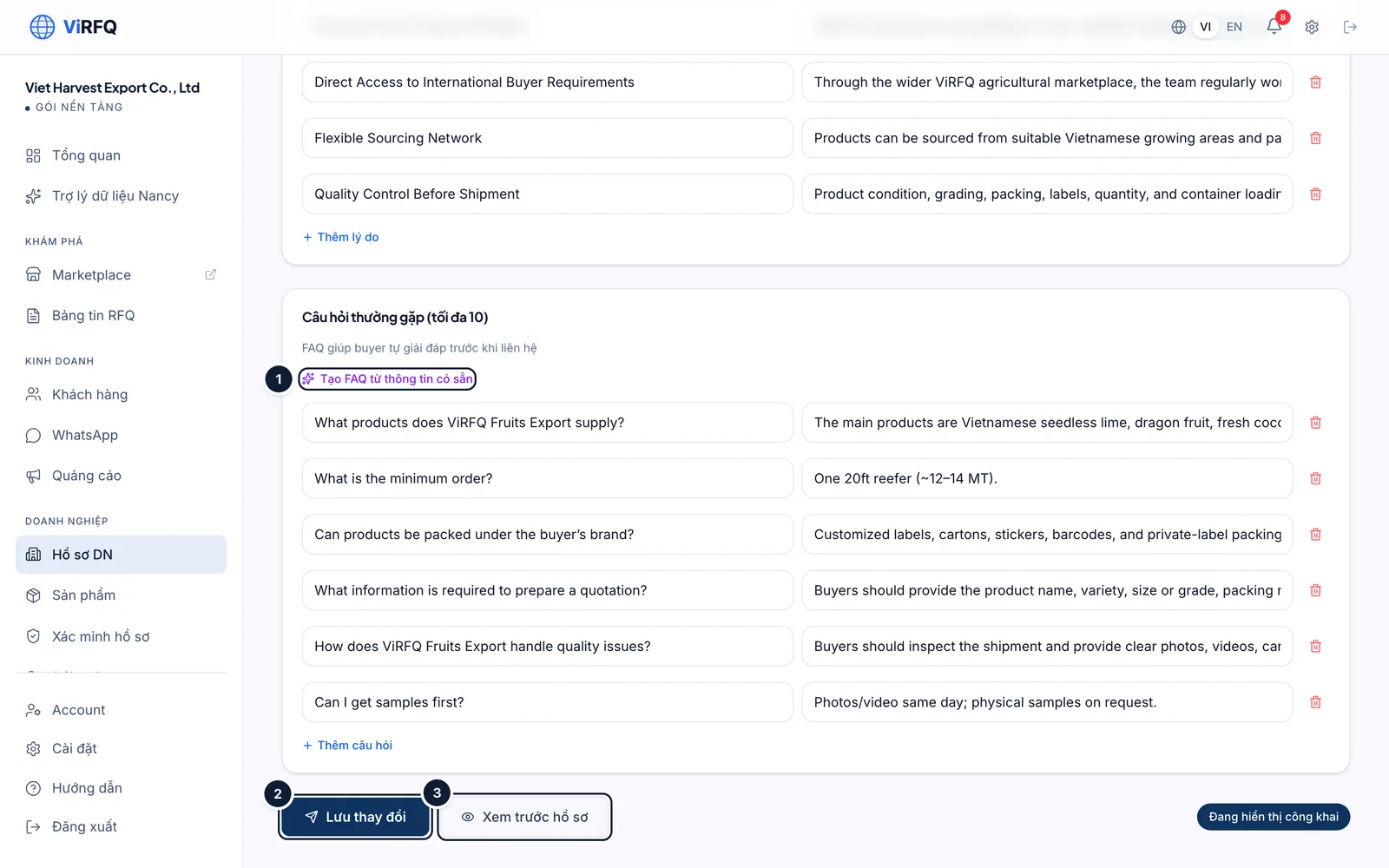
Task: Open Hướng dẫn help page
Action: click(x=121, y=788)
